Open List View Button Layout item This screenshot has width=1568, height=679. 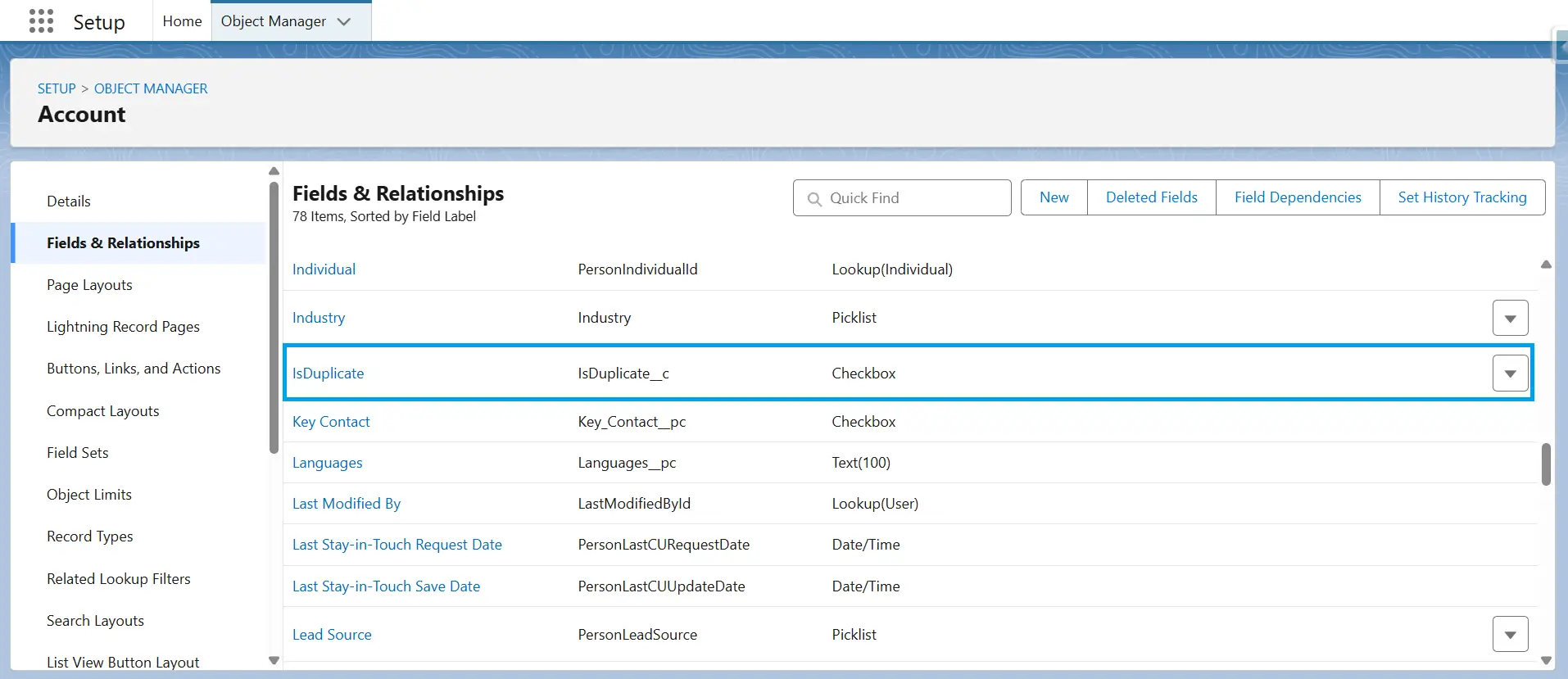123,663
